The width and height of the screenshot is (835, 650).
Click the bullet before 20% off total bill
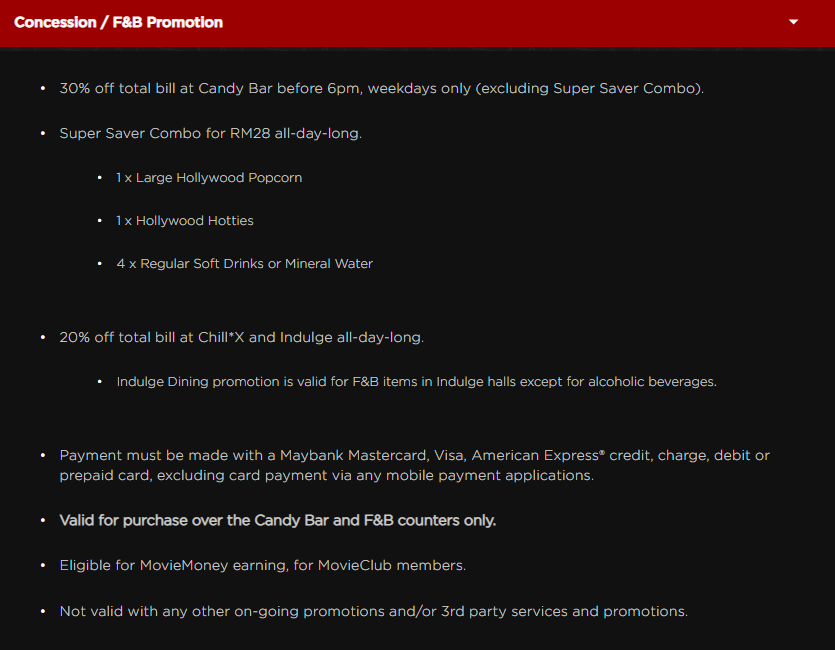click(43, 337)
